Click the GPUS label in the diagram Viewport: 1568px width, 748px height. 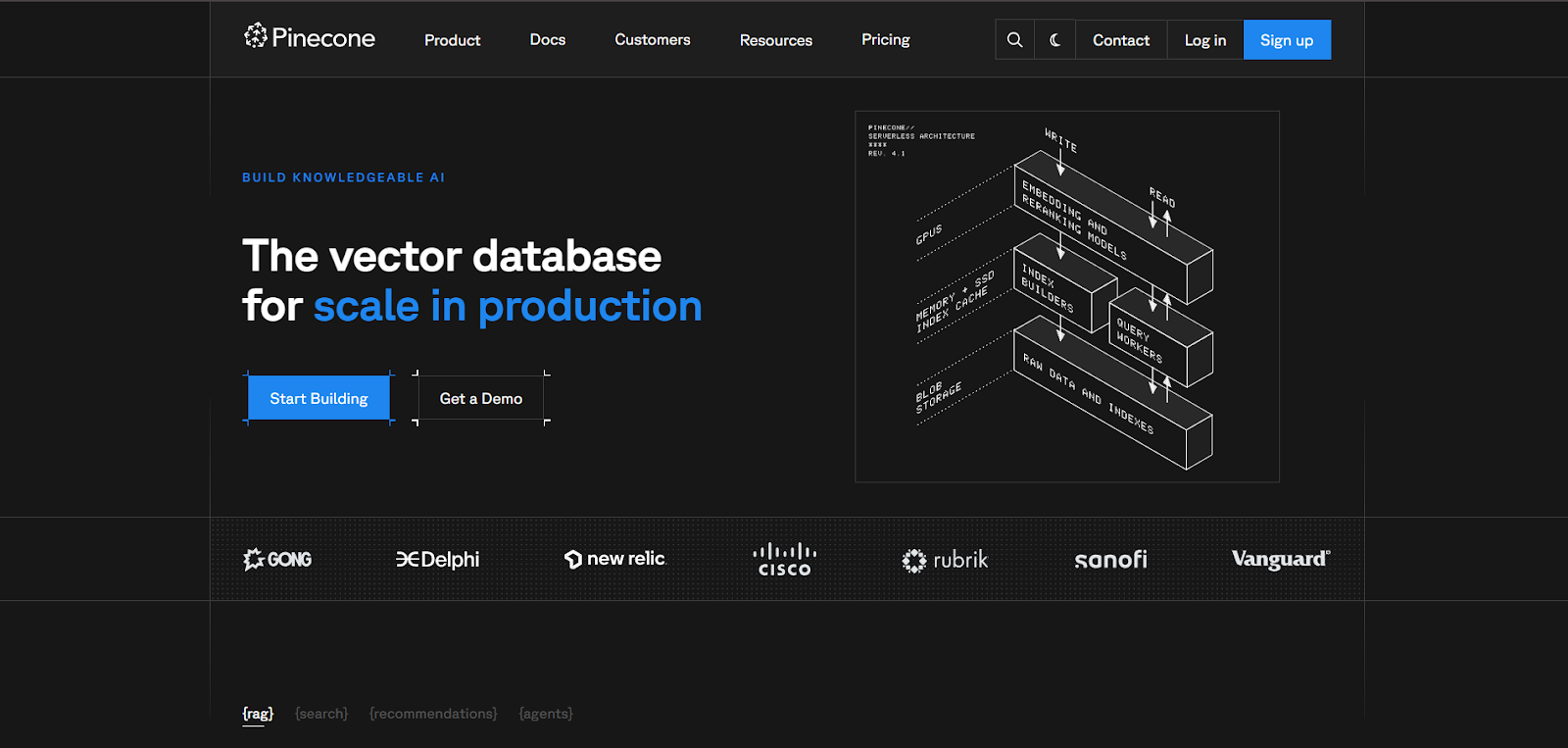point(929,234)
